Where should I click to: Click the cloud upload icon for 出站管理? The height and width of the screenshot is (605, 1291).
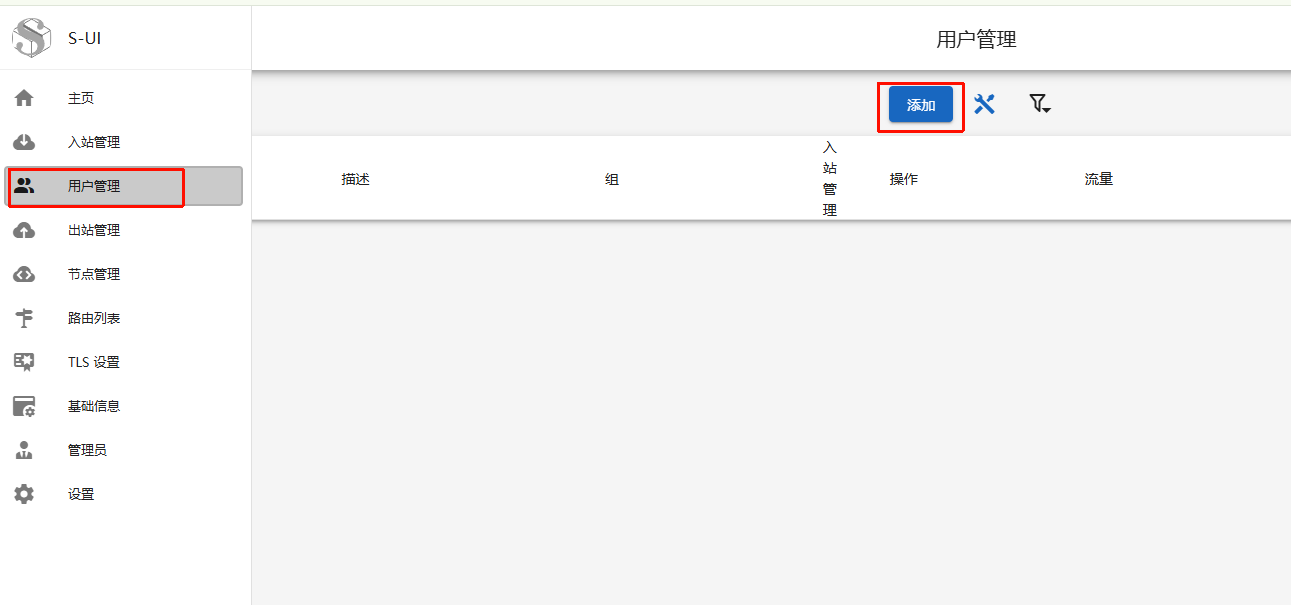click(x=24, y=230)
